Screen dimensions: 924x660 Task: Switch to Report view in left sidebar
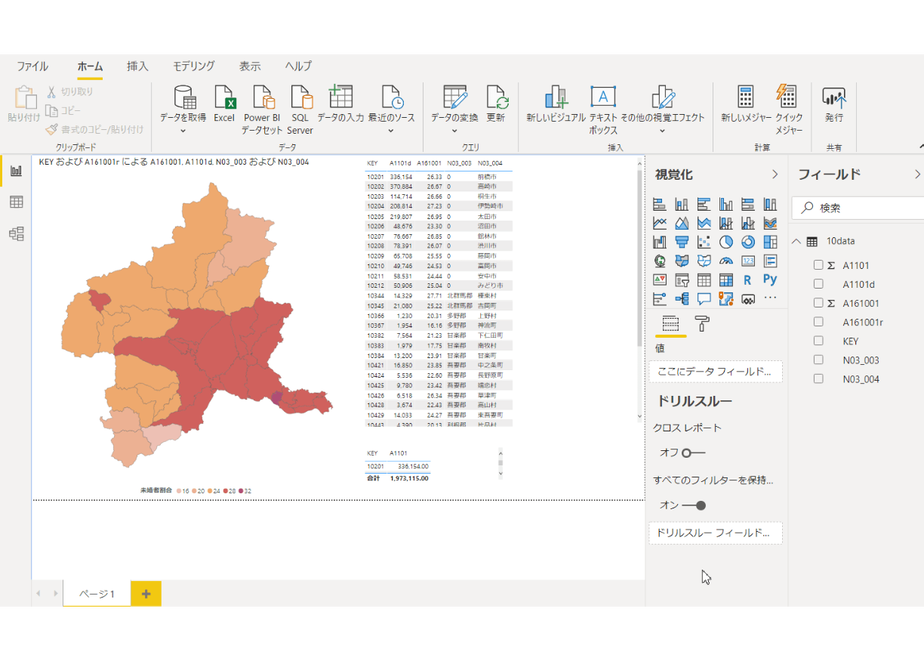coord(16,171)
